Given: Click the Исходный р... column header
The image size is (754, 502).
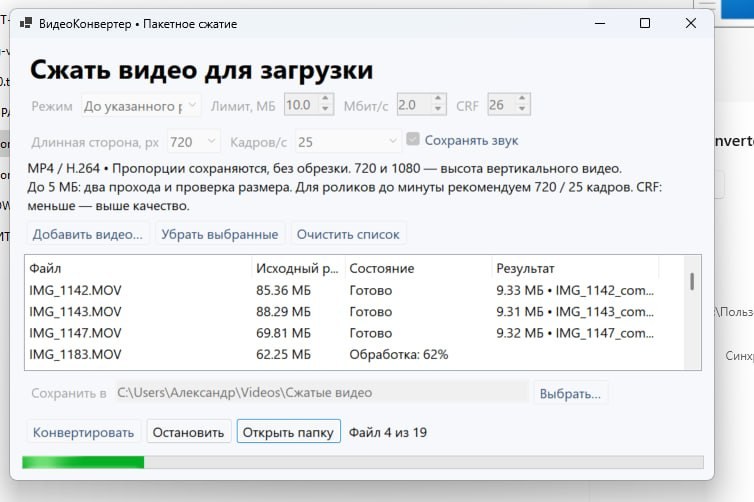Looking at the screenshot, I should [x=298, y=268].
